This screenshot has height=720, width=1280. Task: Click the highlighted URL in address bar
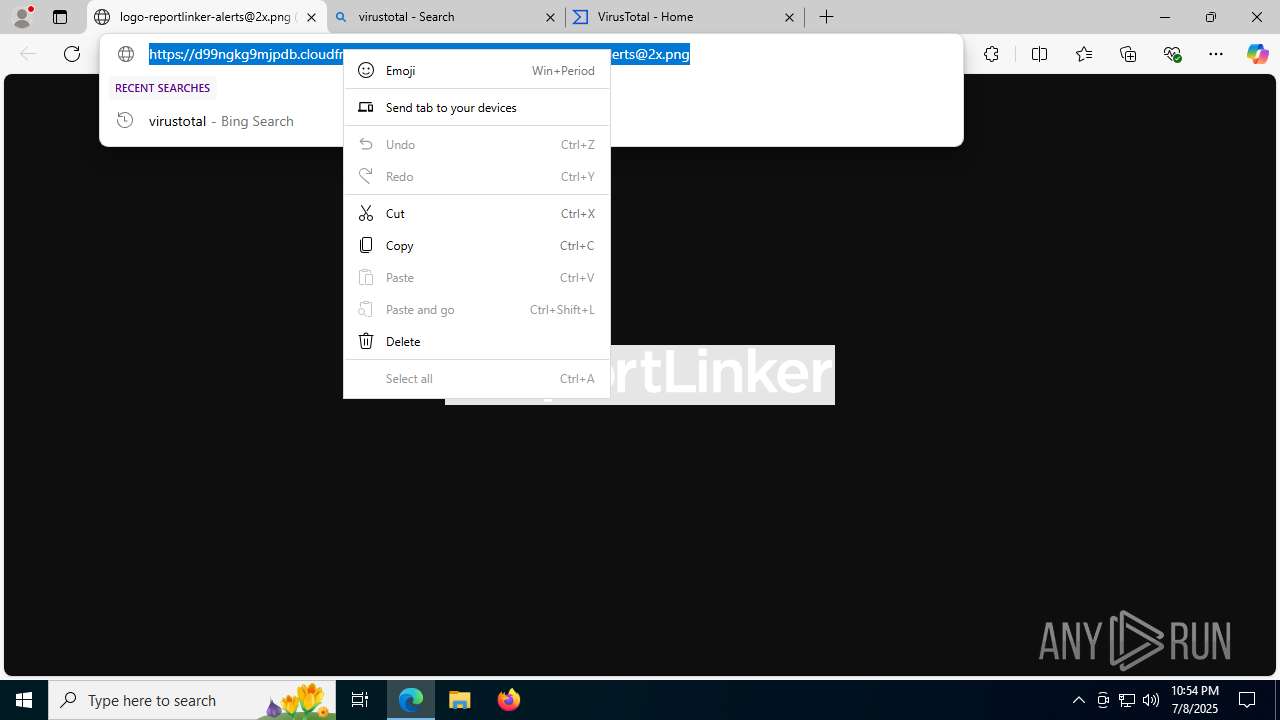(246, 54)
